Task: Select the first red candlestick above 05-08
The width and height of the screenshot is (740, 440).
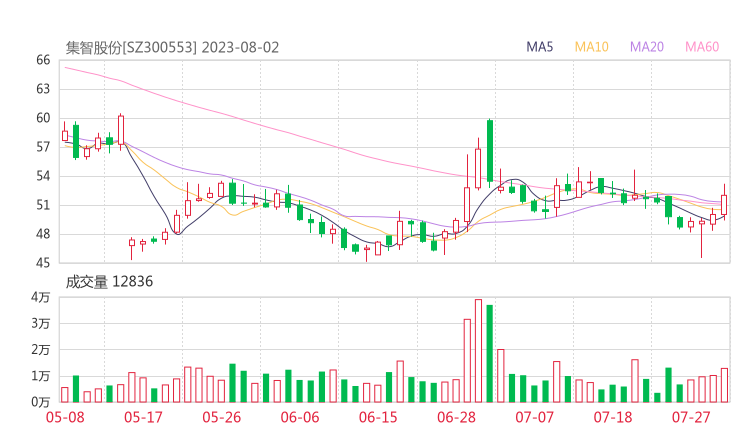Action: (65, 132)
